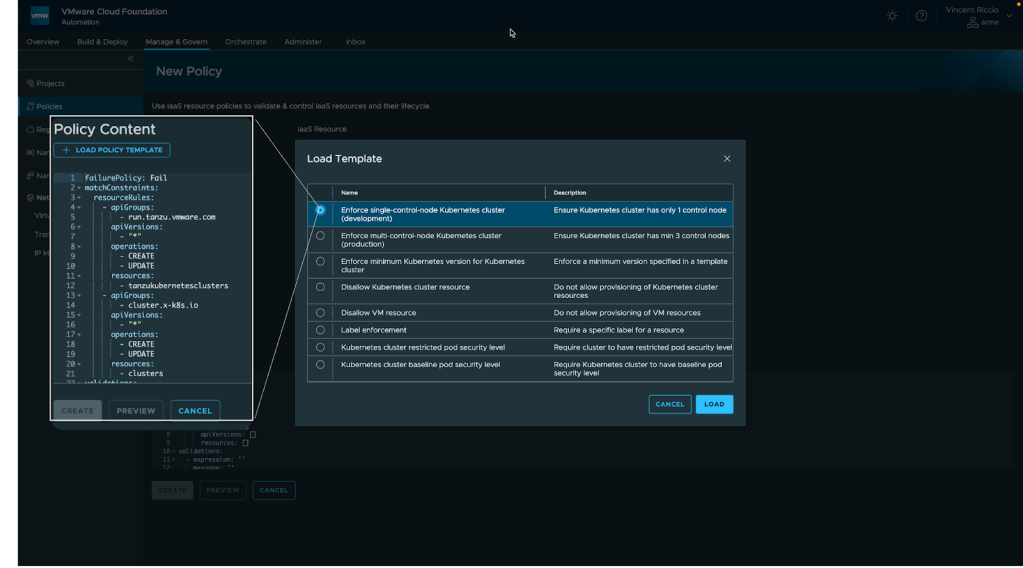Close the Load Template dialog
This screenshot has height=568, width=1023.
click(x=727, y=158)
